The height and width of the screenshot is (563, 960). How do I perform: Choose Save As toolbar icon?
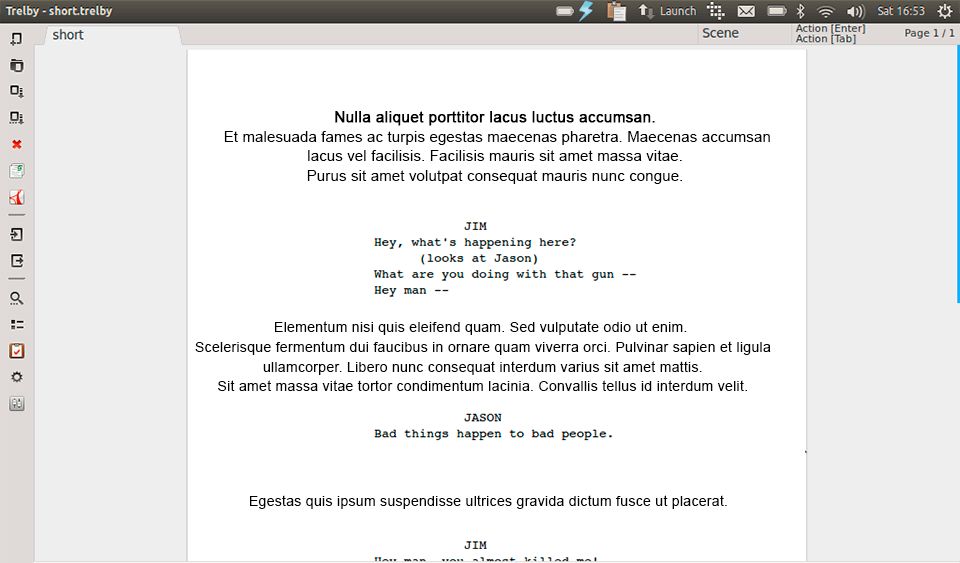pyautogui.click(x=17, y=117)
